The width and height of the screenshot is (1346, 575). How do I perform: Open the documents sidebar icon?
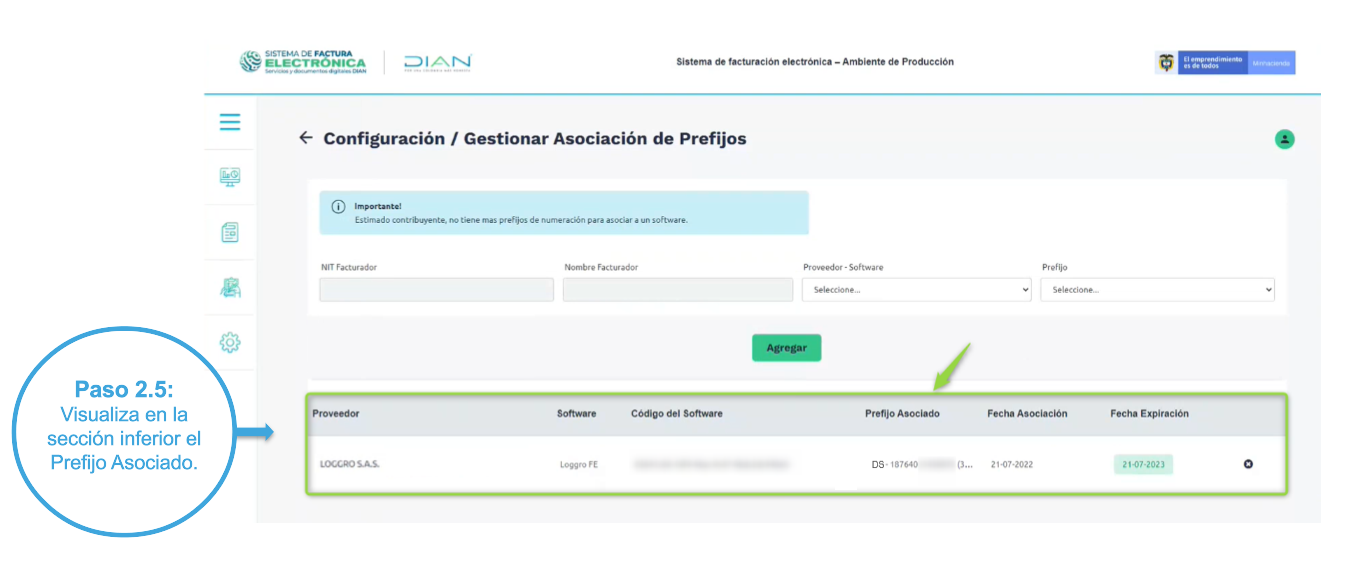coord(230,232)
